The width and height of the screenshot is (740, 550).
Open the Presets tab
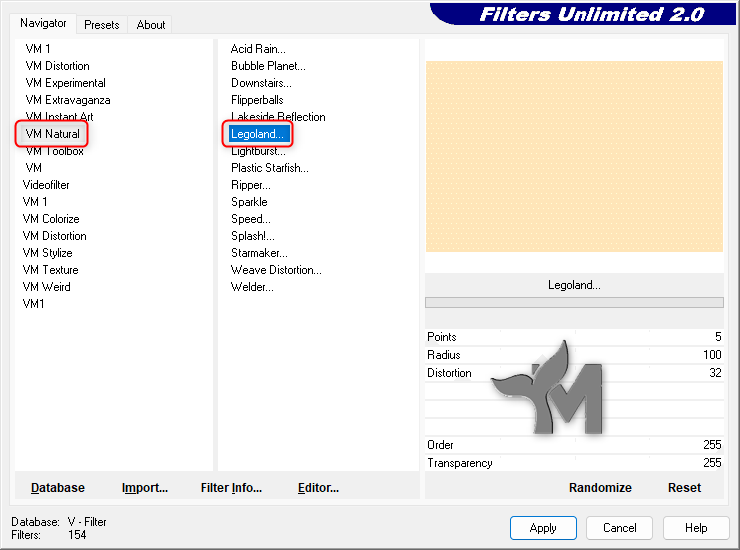(101, 25)
